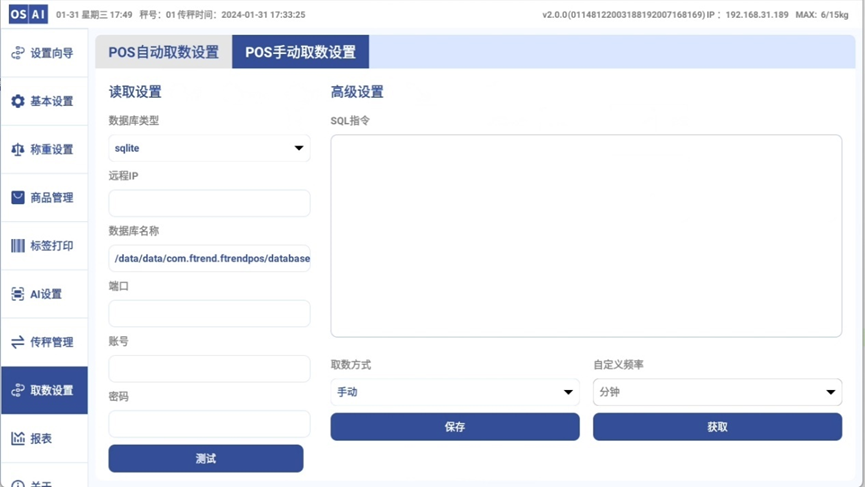Click the label printing barcode icon
Screen dimensions: 865x487
point(18,246)
